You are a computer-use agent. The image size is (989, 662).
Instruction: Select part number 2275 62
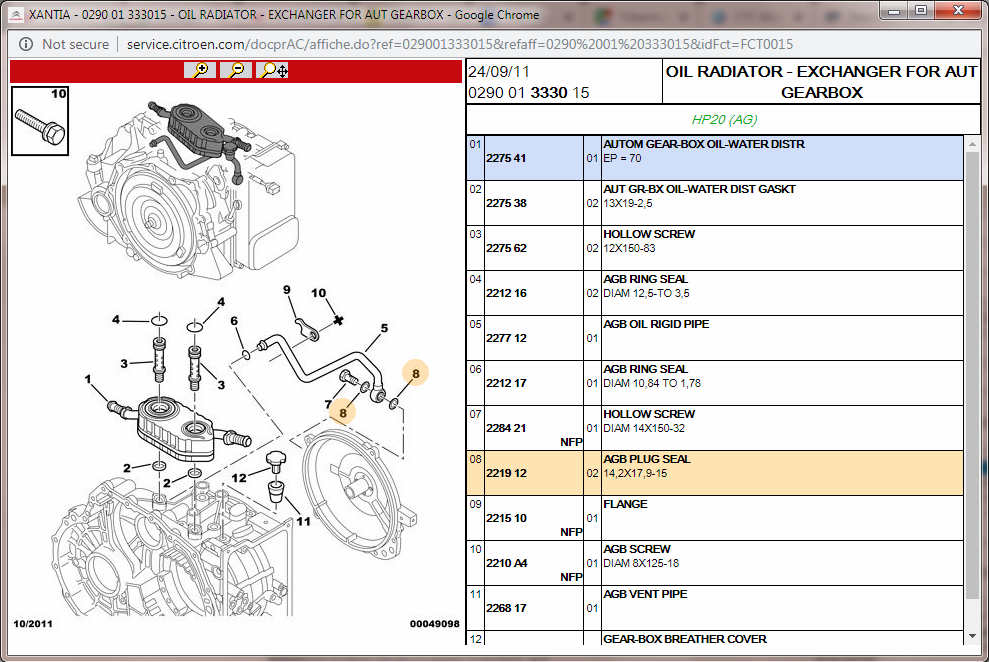(x=506, y=248)
